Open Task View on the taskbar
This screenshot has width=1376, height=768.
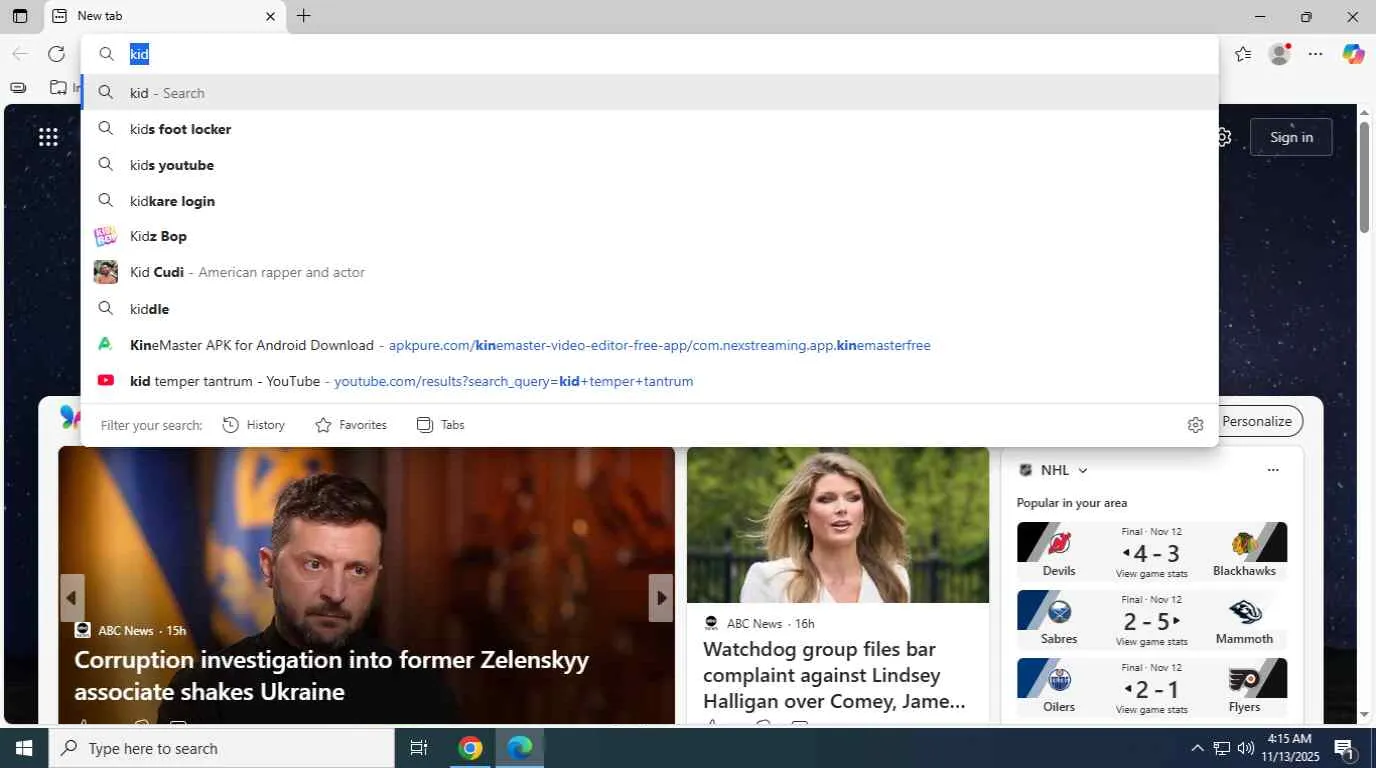tap(419, 748)
